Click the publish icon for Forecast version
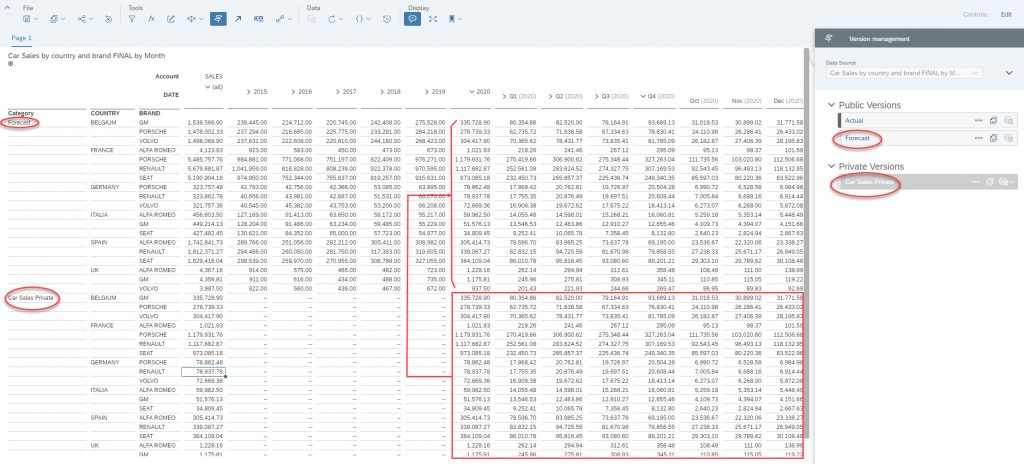This screenshot has height=464, width=1024. coord(1008,138)
